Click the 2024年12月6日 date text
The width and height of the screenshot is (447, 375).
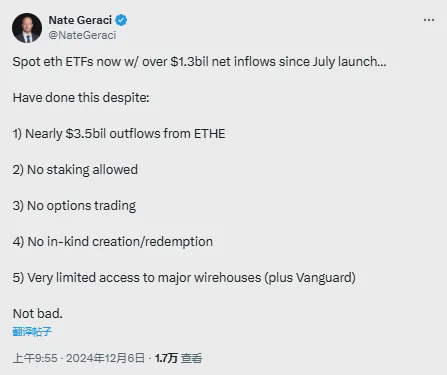[105, 358]
